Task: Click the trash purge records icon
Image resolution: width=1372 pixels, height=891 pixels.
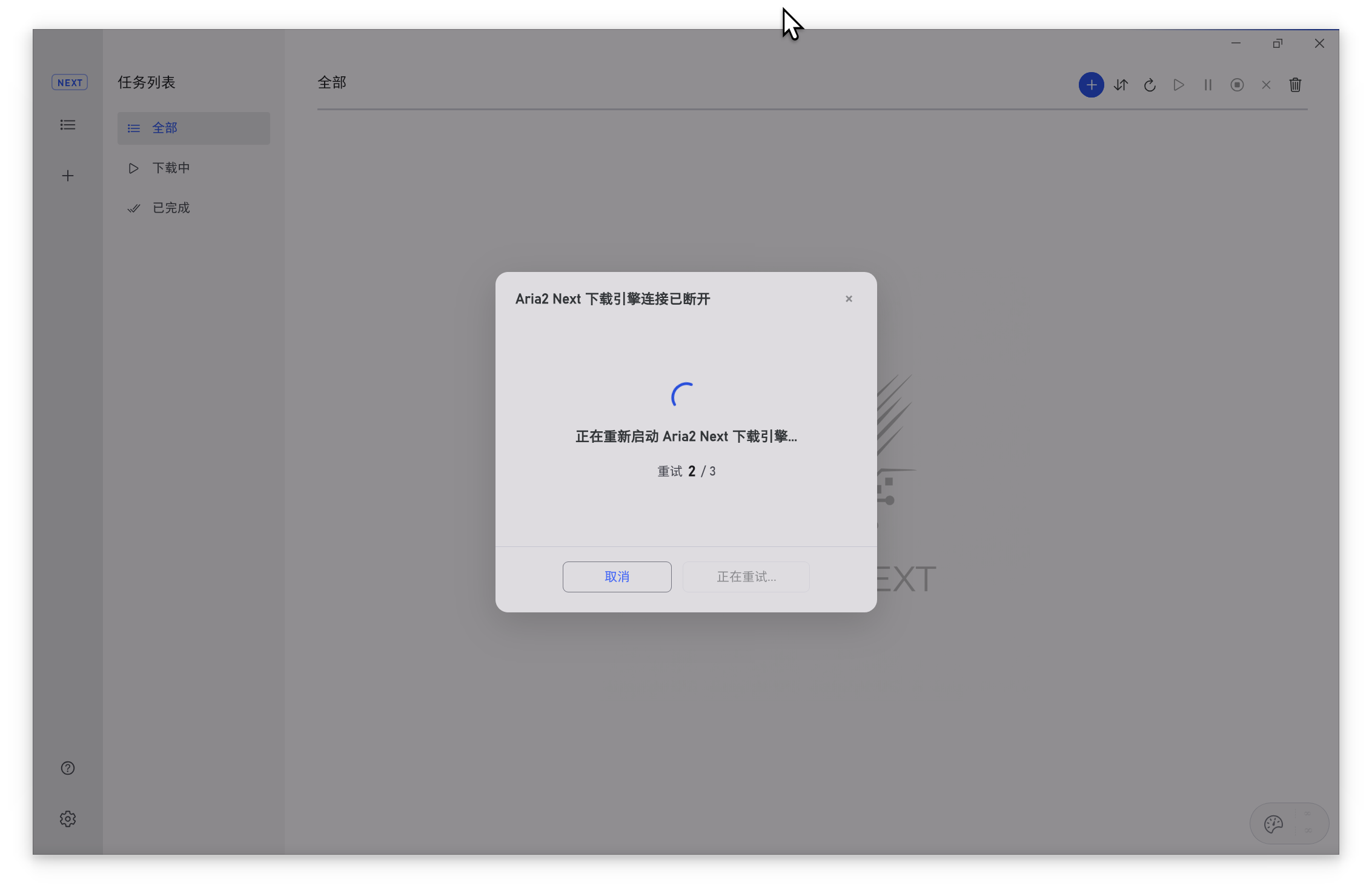Action: point(1295,85)
